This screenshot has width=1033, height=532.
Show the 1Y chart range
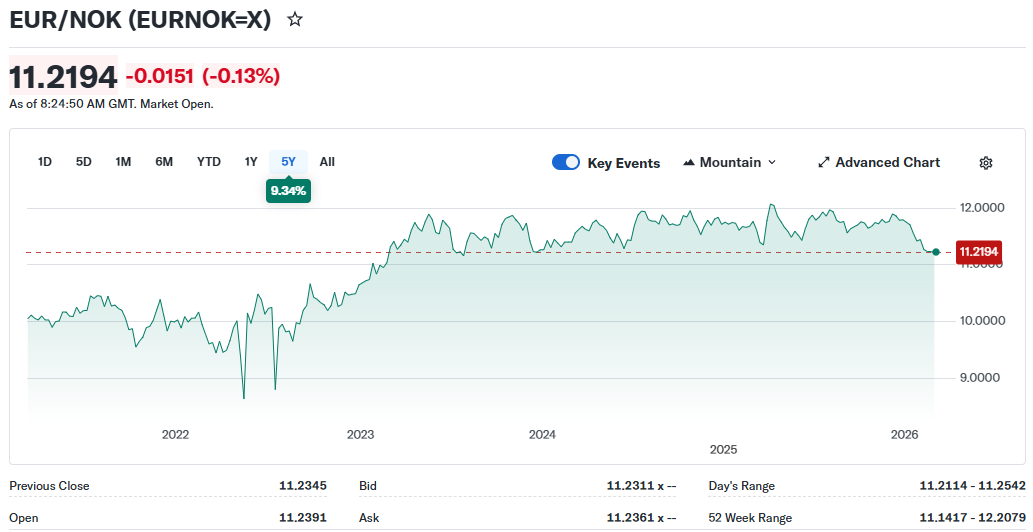point(251,162)
